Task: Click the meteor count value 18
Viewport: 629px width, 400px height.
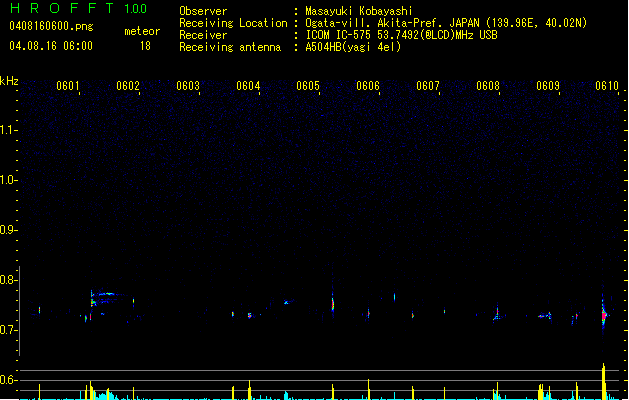Action: click(x=145, y=46)
